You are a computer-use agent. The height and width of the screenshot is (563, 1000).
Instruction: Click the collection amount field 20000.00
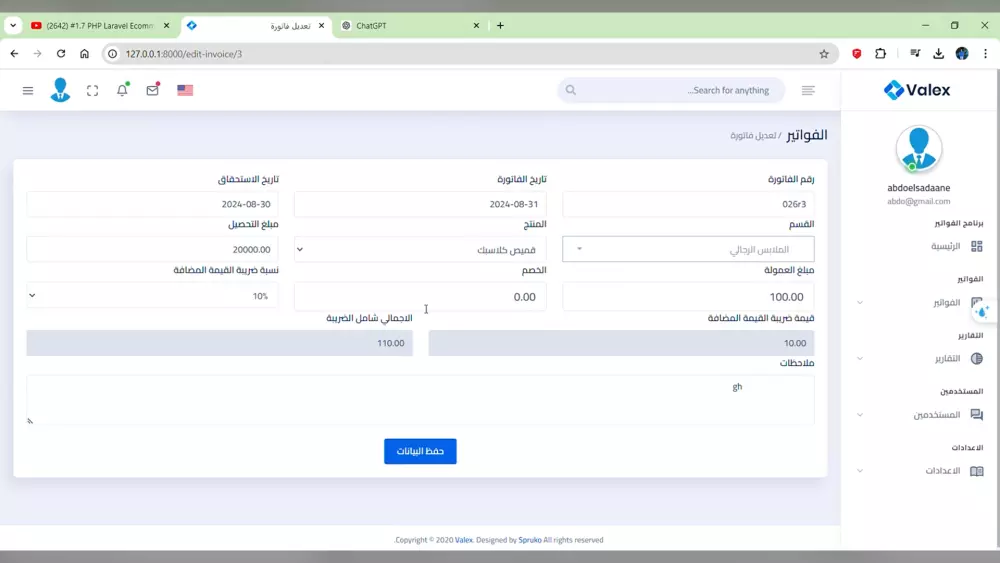pos(152,249)
